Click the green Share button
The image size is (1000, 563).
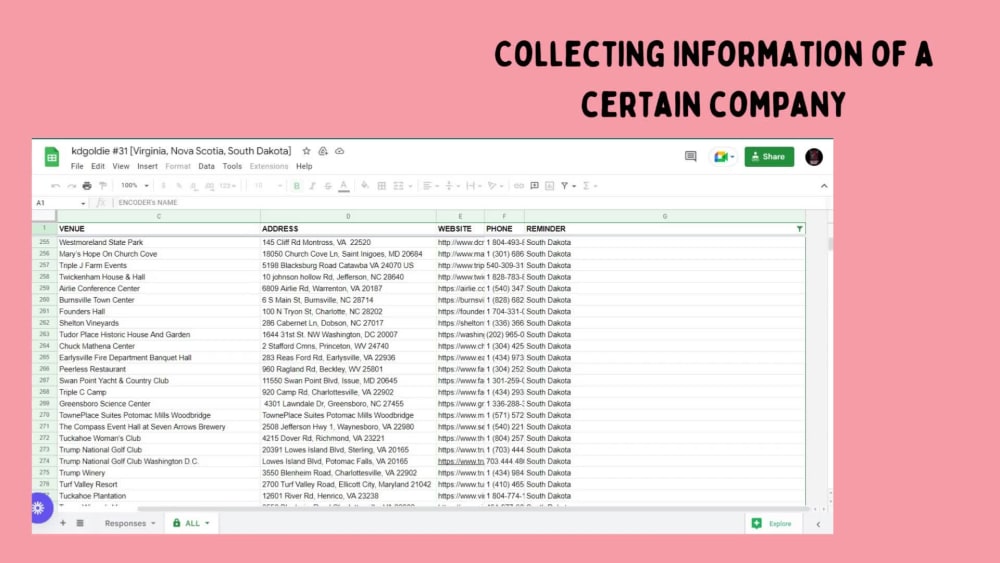click(769, 157)
